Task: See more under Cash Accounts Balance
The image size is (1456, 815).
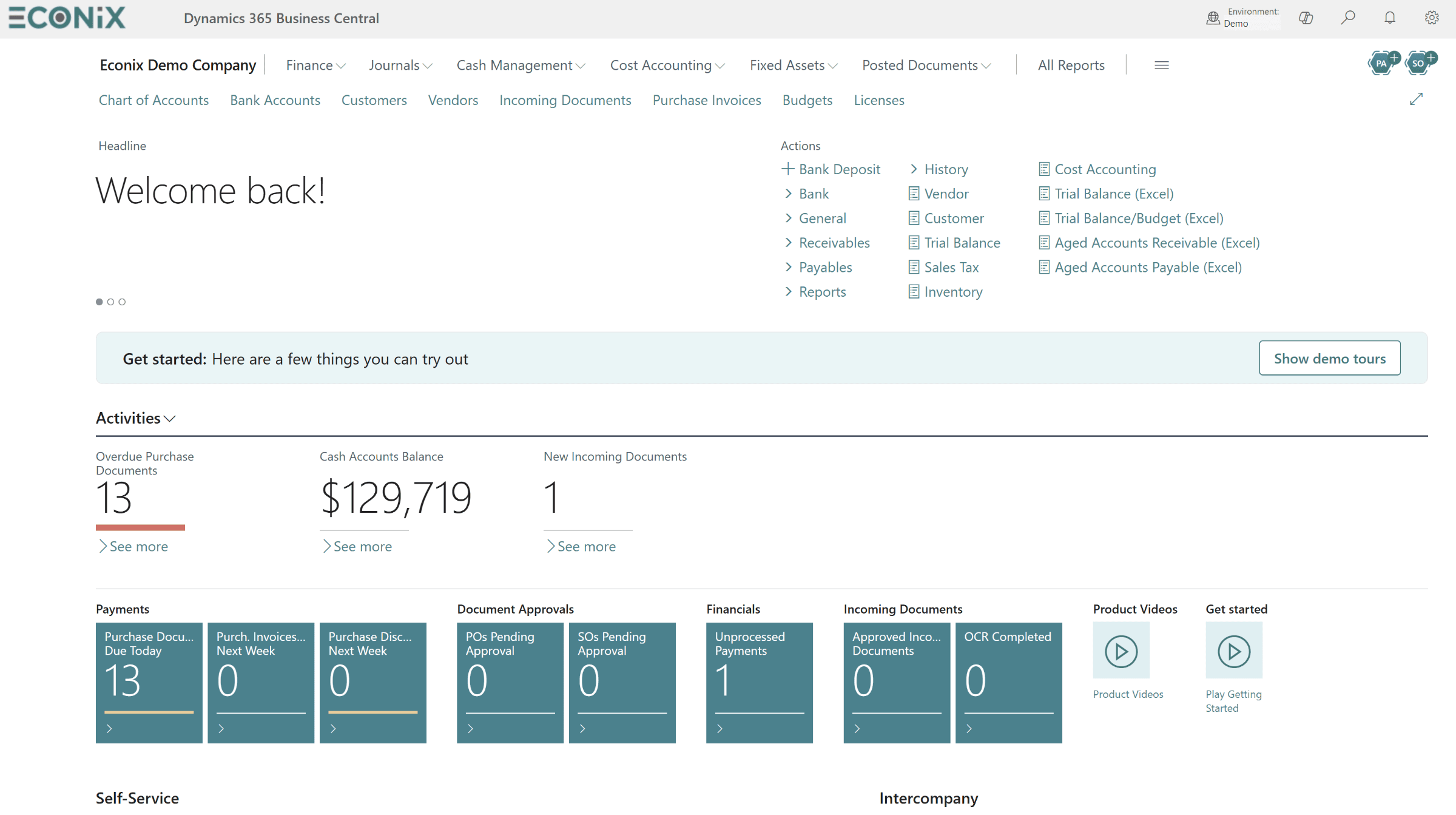Action: click(357, 546)
